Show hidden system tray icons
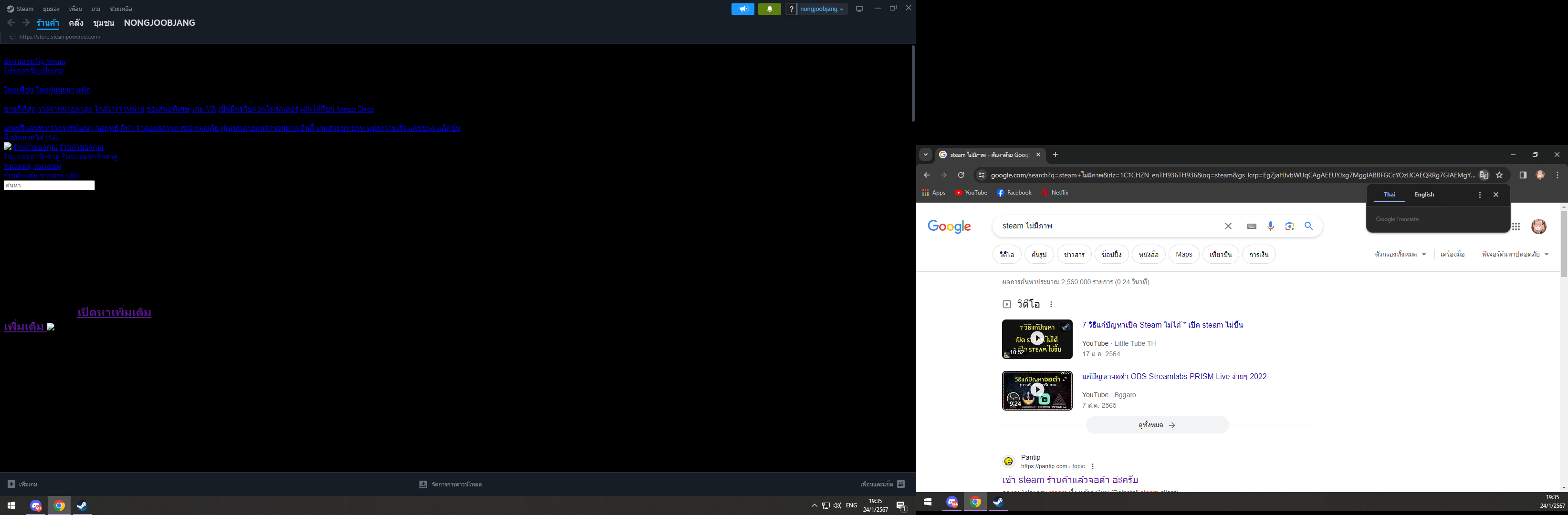 tap(814, 505)
